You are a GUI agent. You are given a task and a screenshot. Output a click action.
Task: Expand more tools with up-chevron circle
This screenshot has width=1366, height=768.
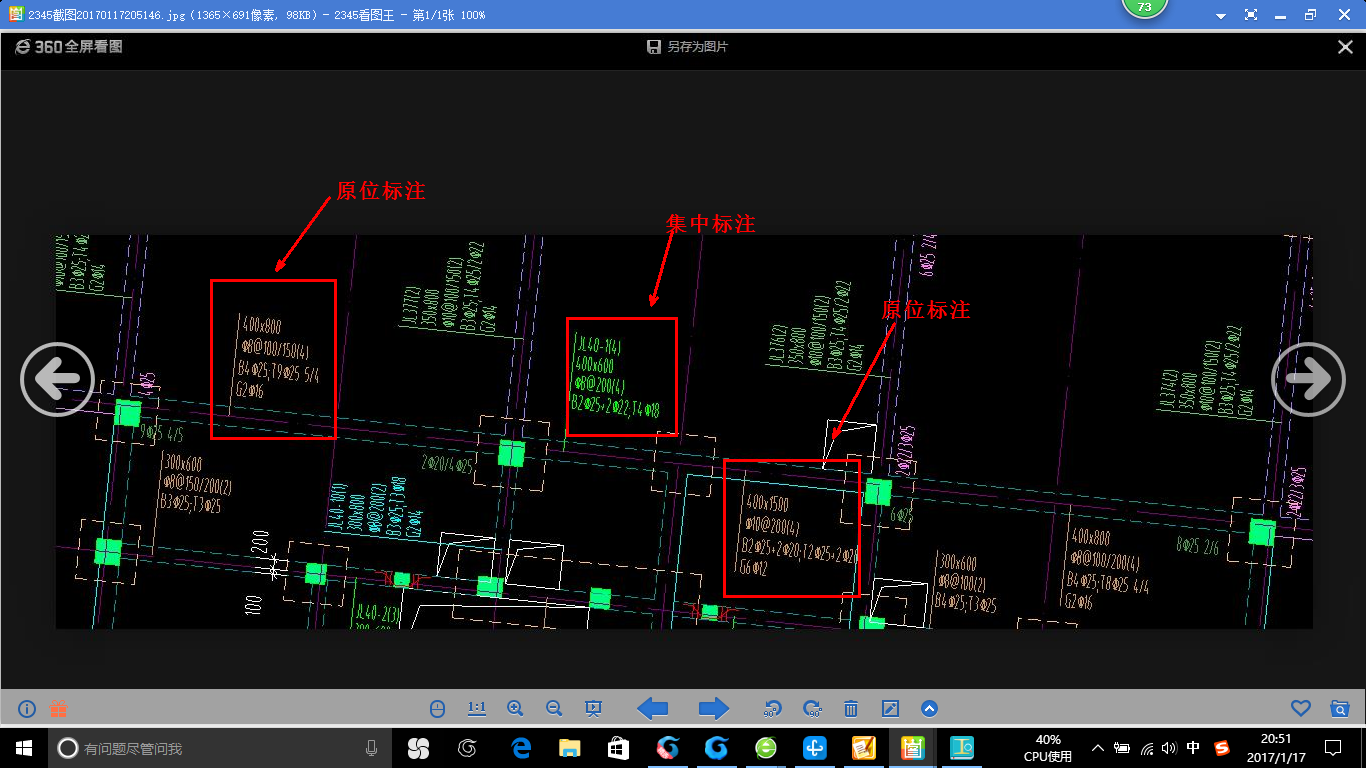click(929, 709)
